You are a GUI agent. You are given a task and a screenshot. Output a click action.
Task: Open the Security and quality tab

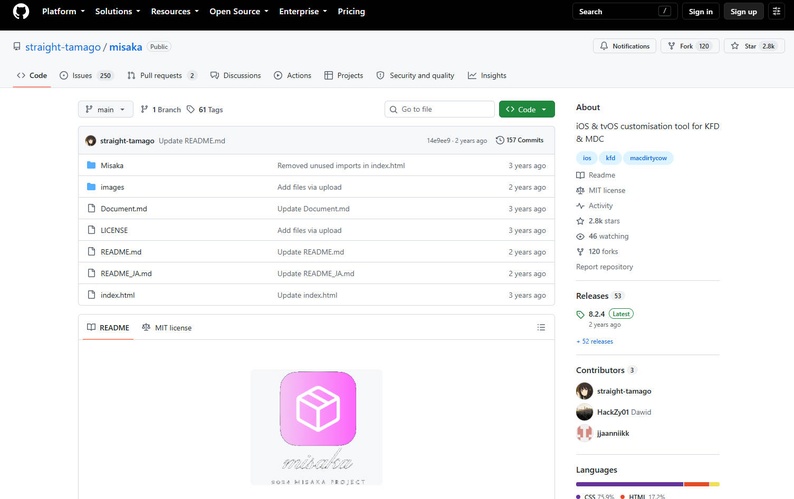click(x=415, y=75)
